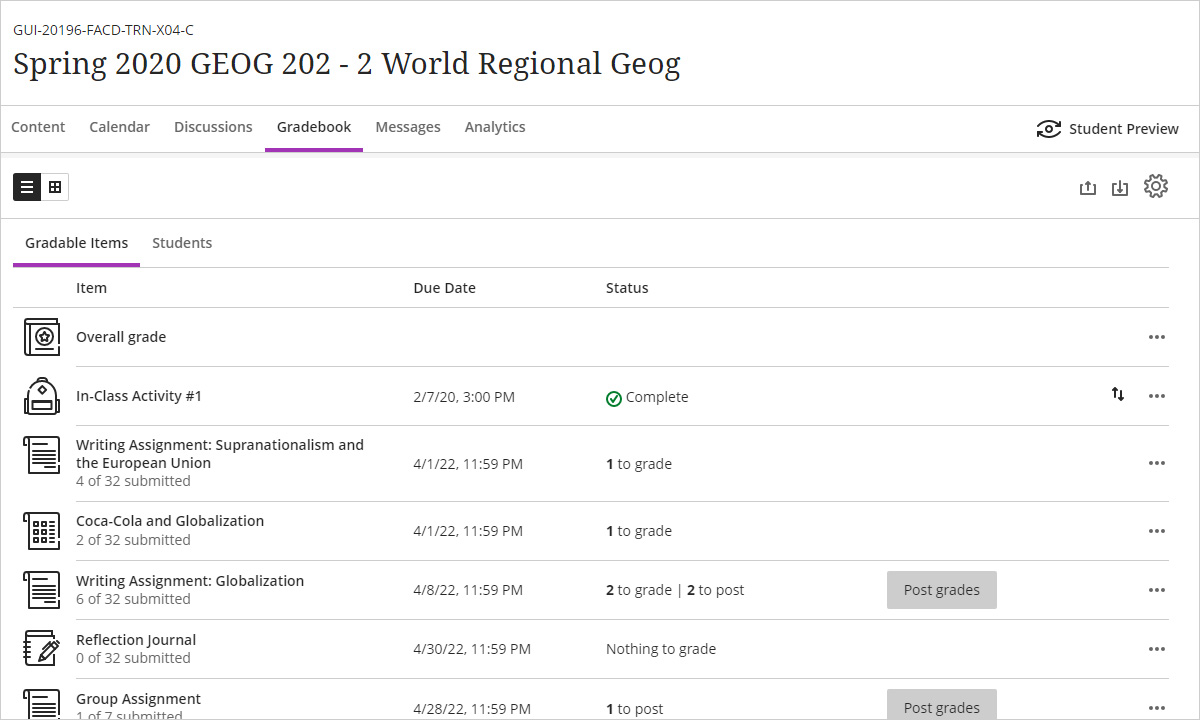Open gradebook settings gear icon
Screen dimensions: 1200x720
(1156, 187)
